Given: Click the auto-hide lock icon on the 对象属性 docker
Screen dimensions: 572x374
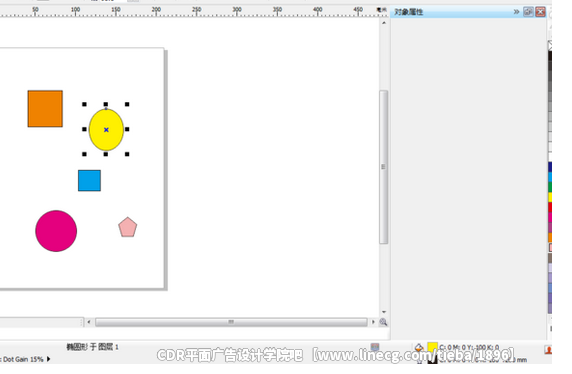Looking at the screenshot, I should 528,12.
